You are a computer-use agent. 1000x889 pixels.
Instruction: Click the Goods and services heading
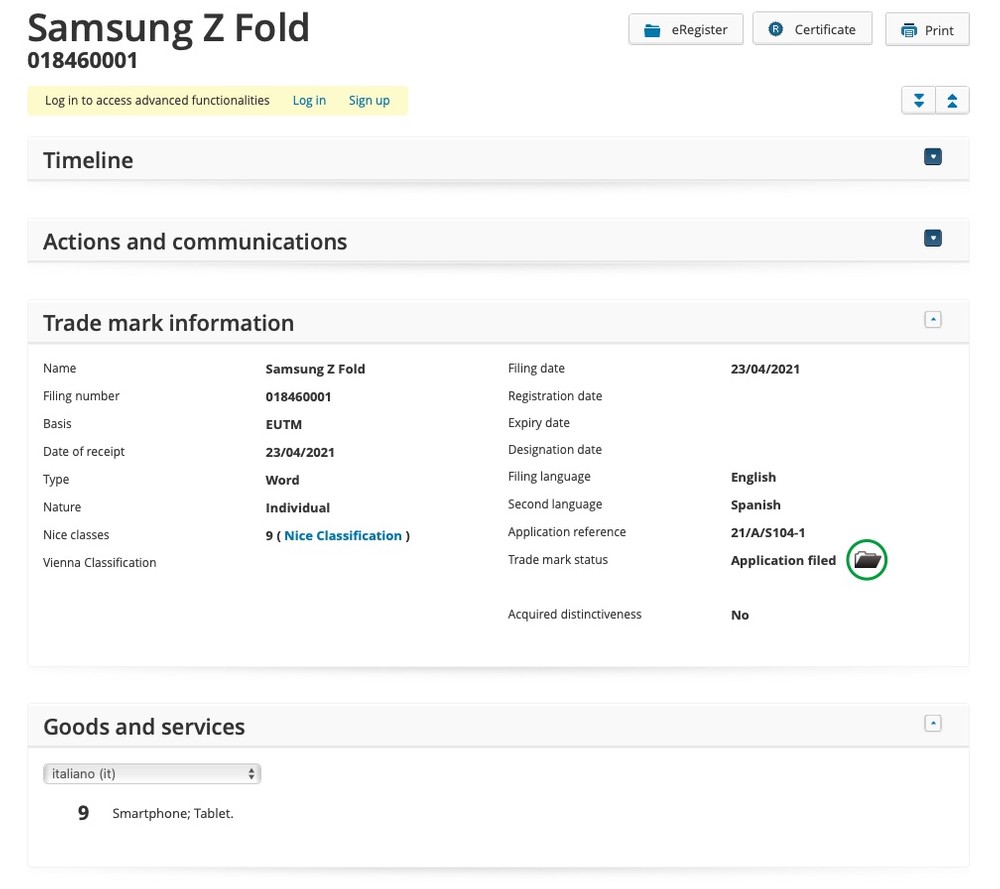click(144, 727)
